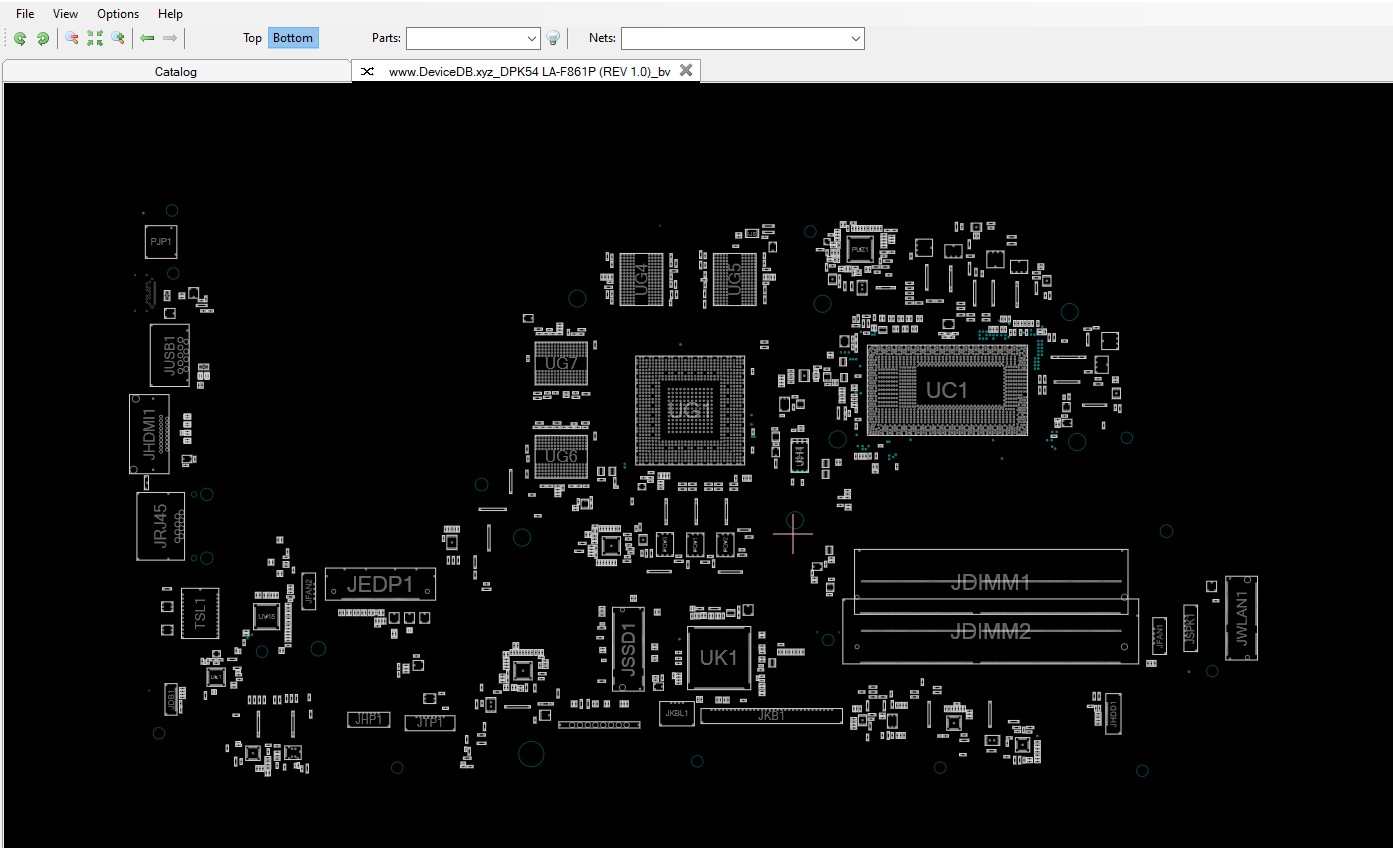
Task: Click the rotate clockwise icon
Action: [43, 39]
